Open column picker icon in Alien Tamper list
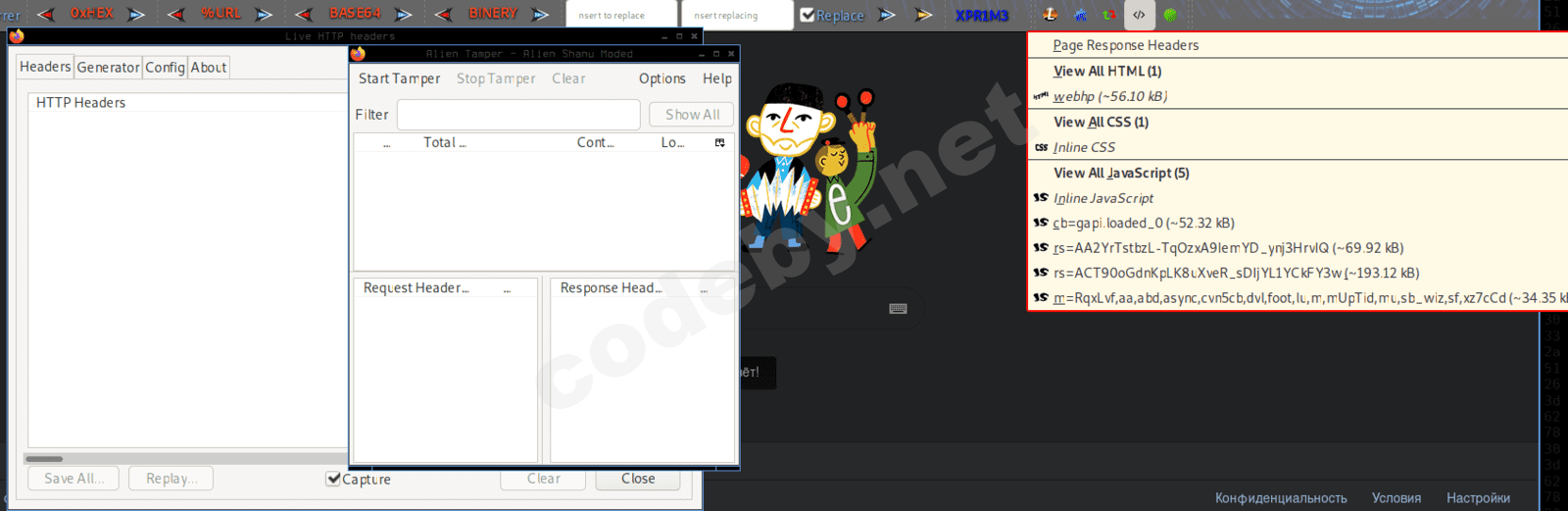Viewport: 1568px width, 511px height. click(x=719, y=143)
